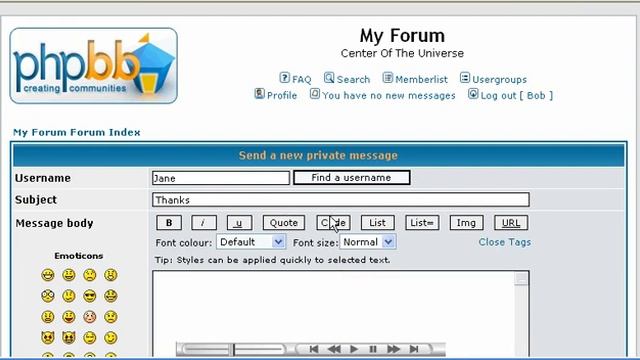The image size is (640, 360).
Task: Focus the Subject field containing Thanks
Action: pos(341,200)
